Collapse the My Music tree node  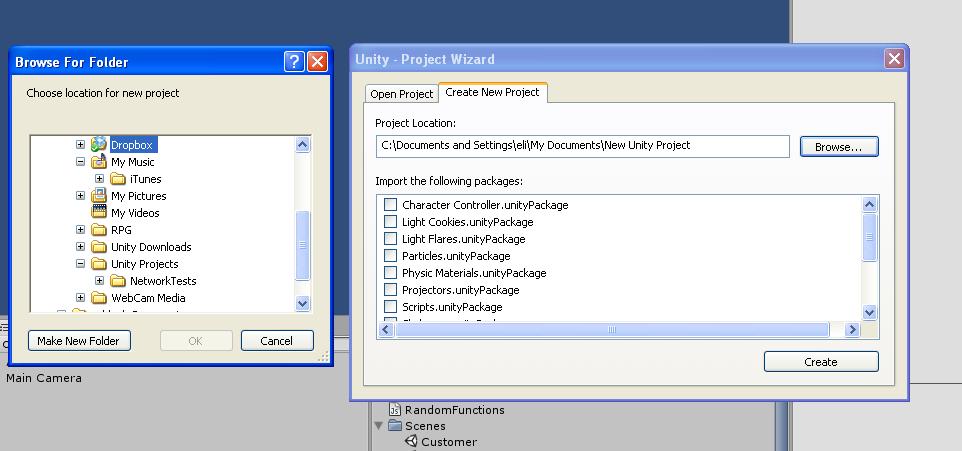point(80,162)
